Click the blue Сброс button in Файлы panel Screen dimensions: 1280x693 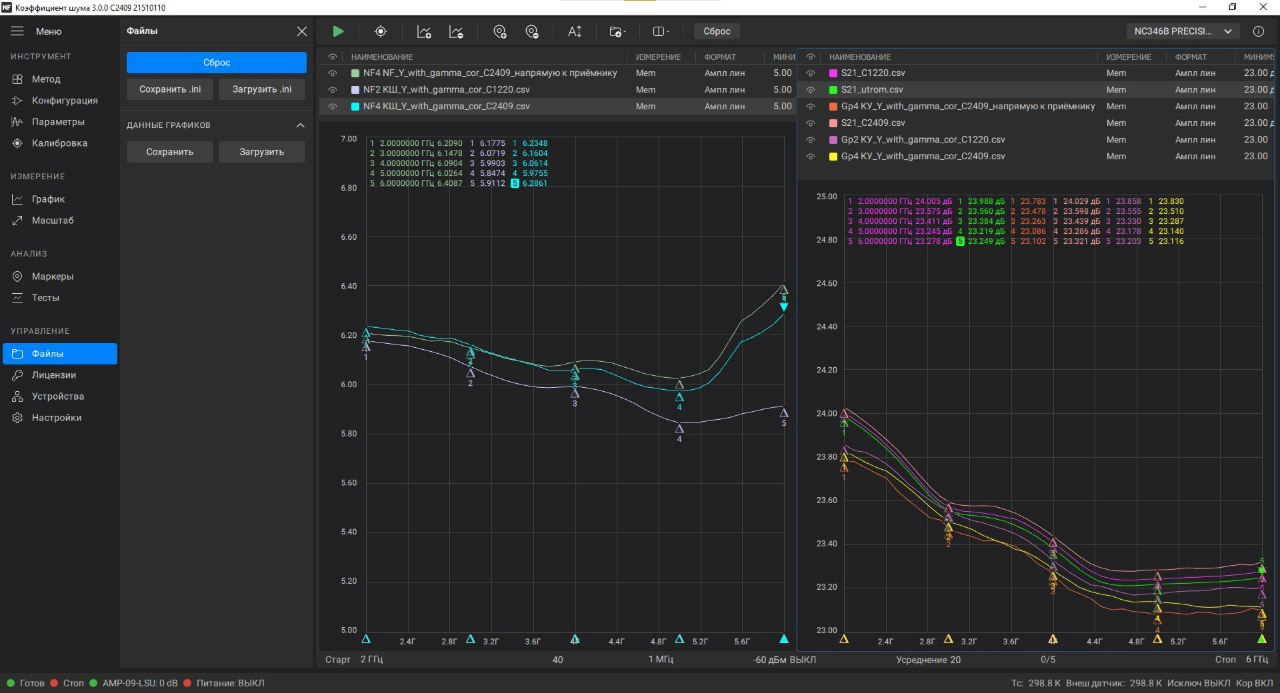click(x=216, y=62)
